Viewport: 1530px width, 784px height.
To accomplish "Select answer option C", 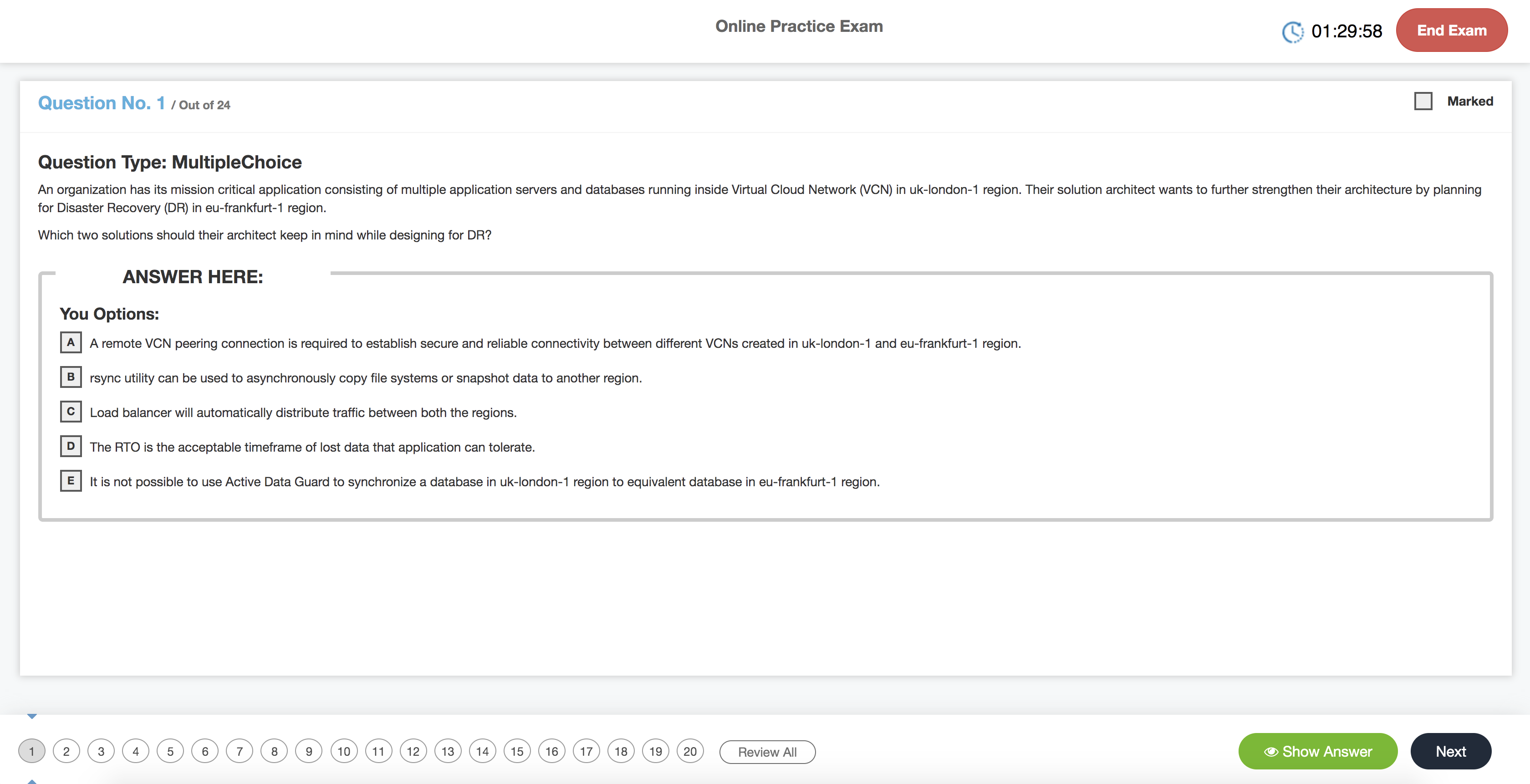I will 69,412.
